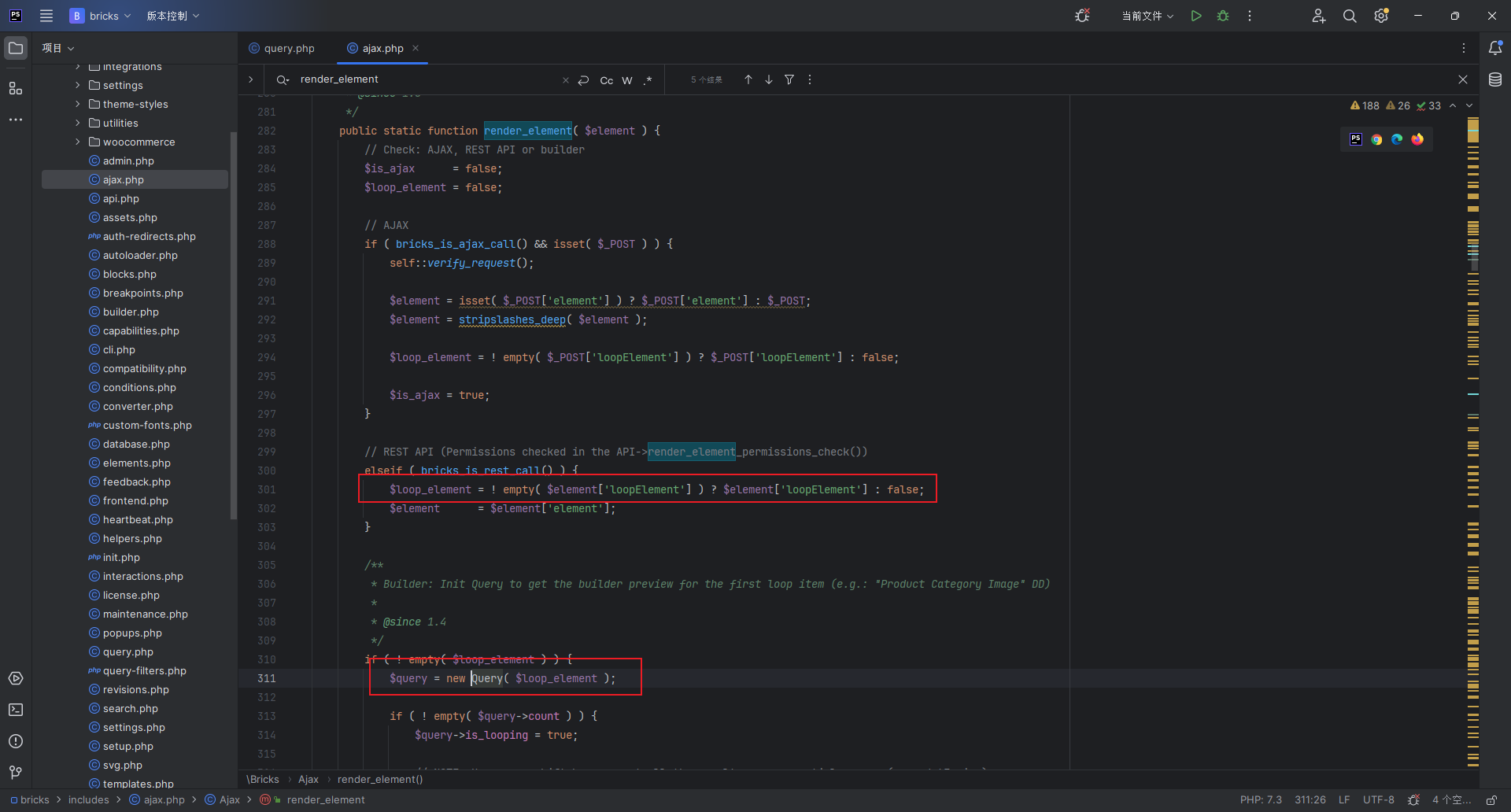Open IDE settings gear
This screenshot has width=1511, height=812.
[1381, 16]
